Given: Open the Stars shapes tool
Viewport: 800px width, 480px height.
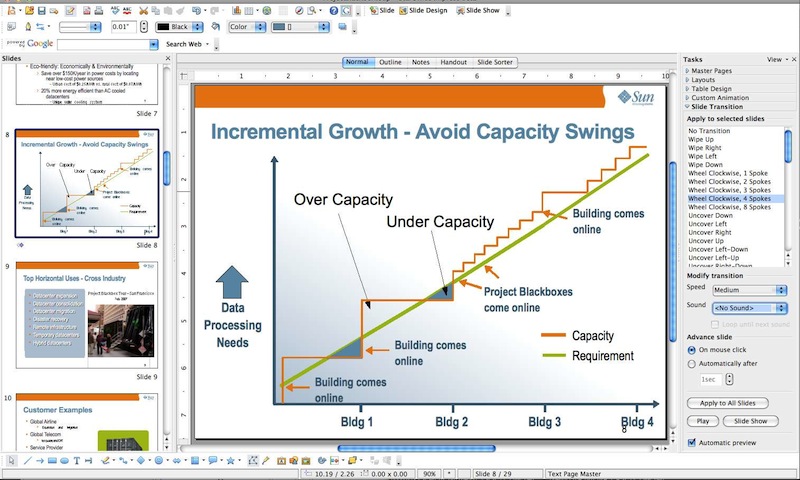Looking at the screenshot, I should pos(231,461).
